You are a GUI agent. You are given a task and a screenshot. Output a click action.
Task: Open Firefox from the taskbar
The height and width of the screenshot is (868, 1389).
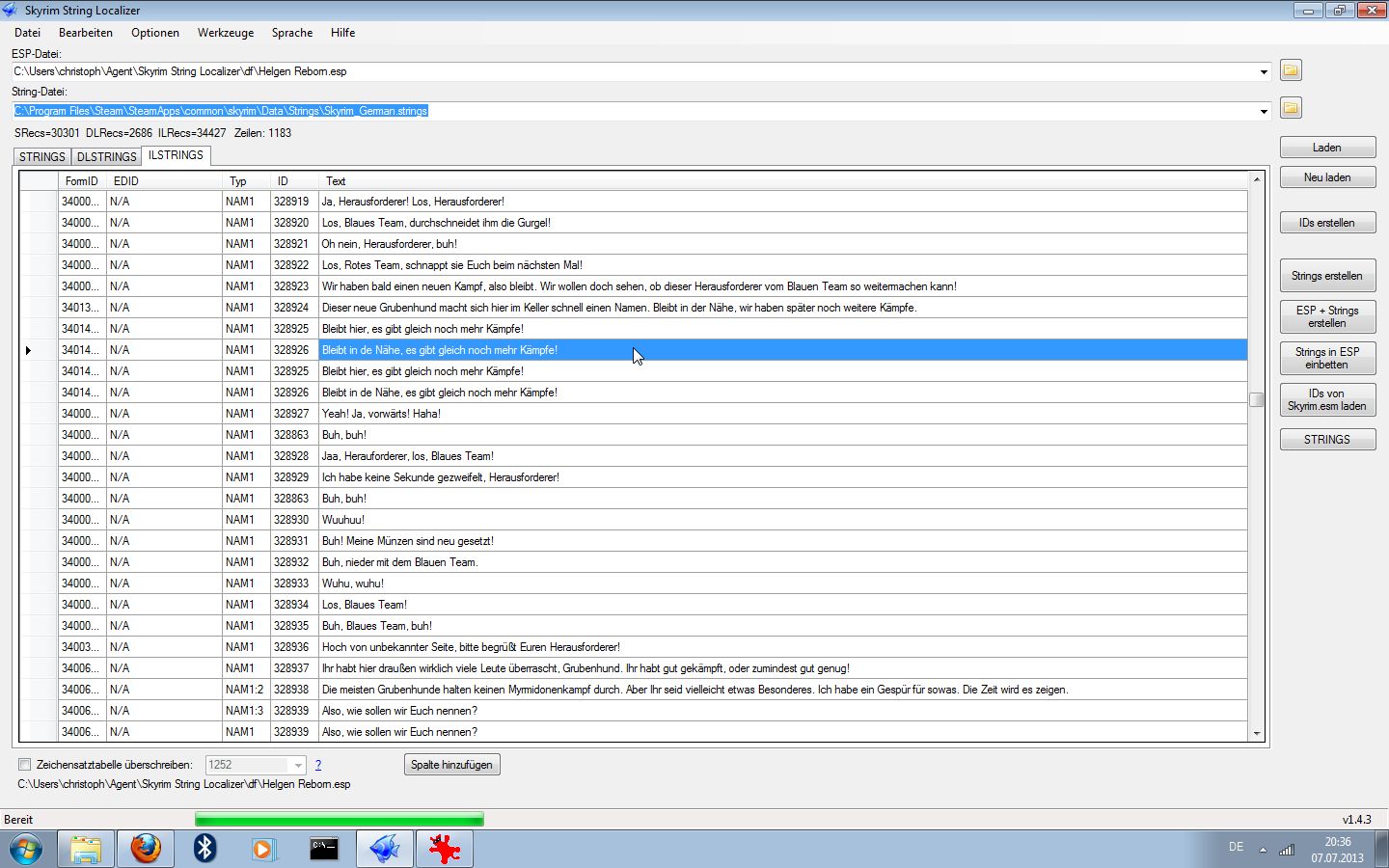[x=146, y=849]
